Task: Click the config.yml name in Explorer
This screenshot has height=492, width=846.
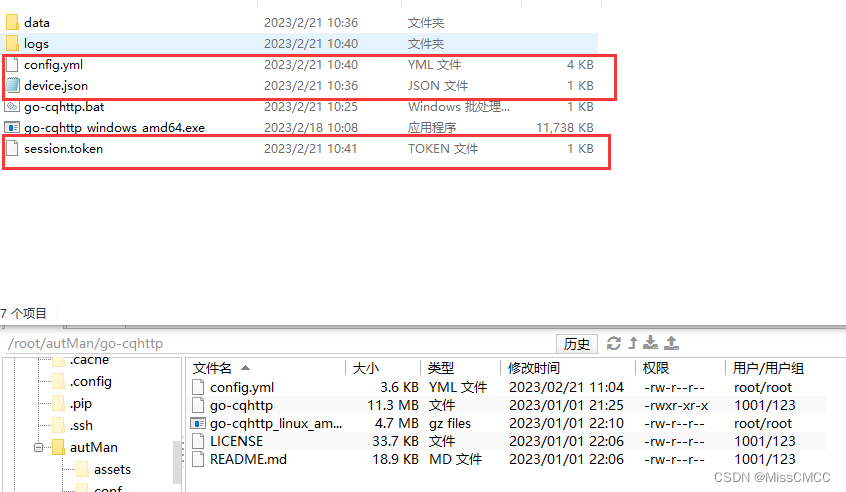Action: (53, 65)
